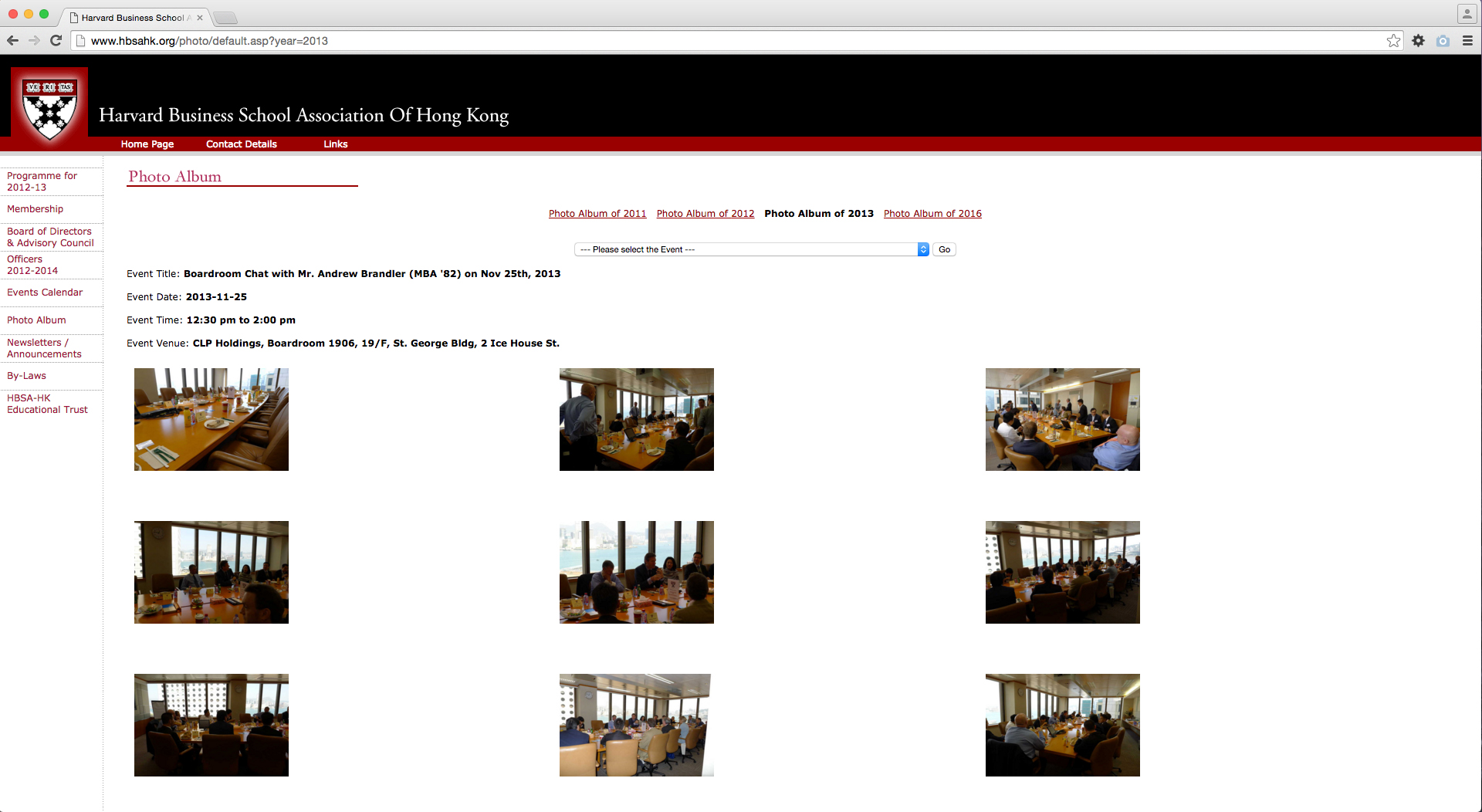Reload the page with refresh icon

tap(56, 41)
